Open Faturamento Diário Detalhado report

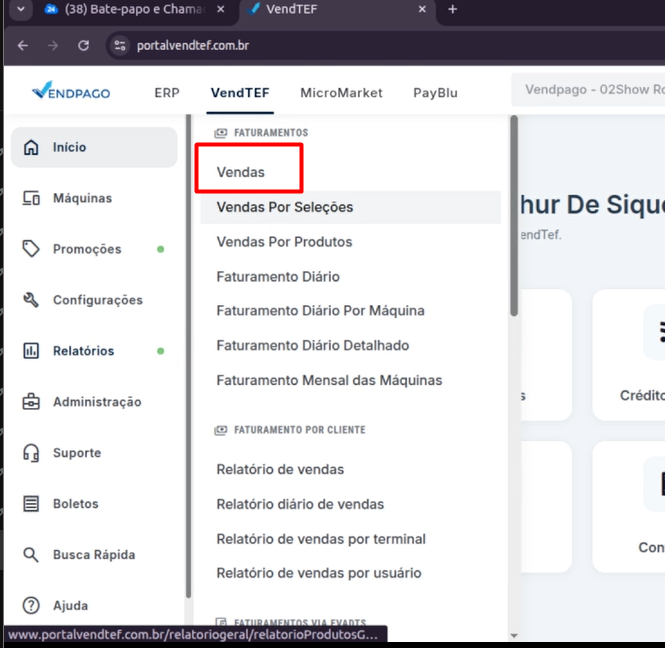[313, 345]
